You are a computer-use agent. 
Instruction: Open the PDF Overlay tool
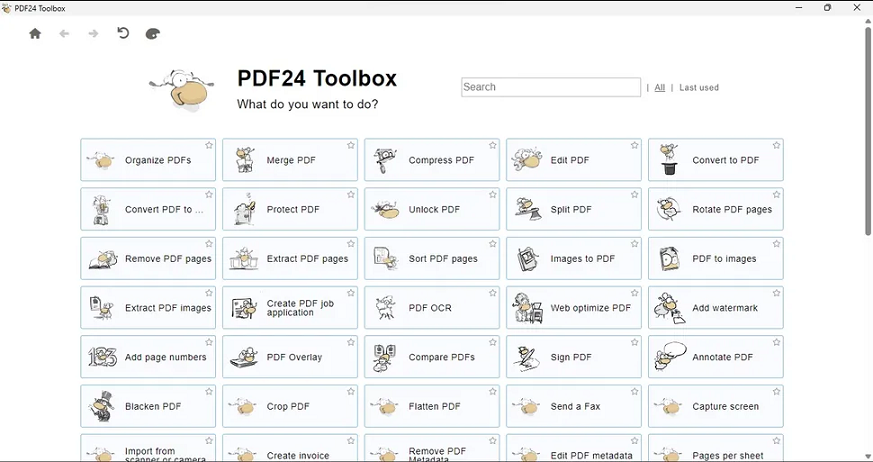[x=290, y=357]
